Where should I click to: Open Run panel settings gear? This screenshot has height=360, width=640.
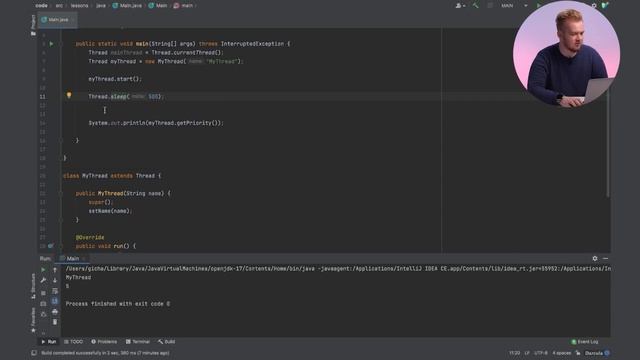595,258
